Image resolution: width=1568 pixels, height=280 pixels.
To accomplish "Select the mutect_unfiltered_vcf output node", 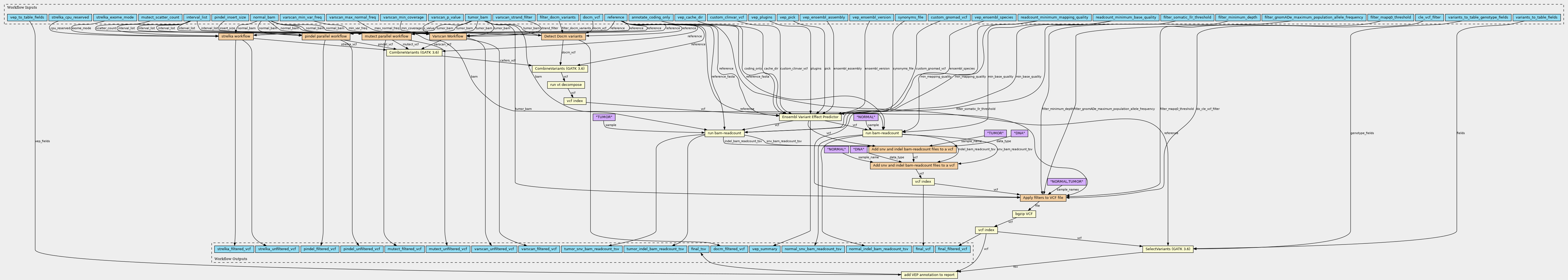I will click(447, 249).
